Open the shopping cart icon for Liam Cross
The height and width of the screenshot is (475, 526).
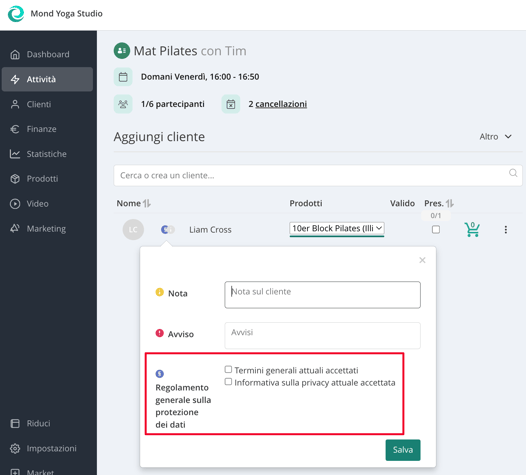(472, 229)
